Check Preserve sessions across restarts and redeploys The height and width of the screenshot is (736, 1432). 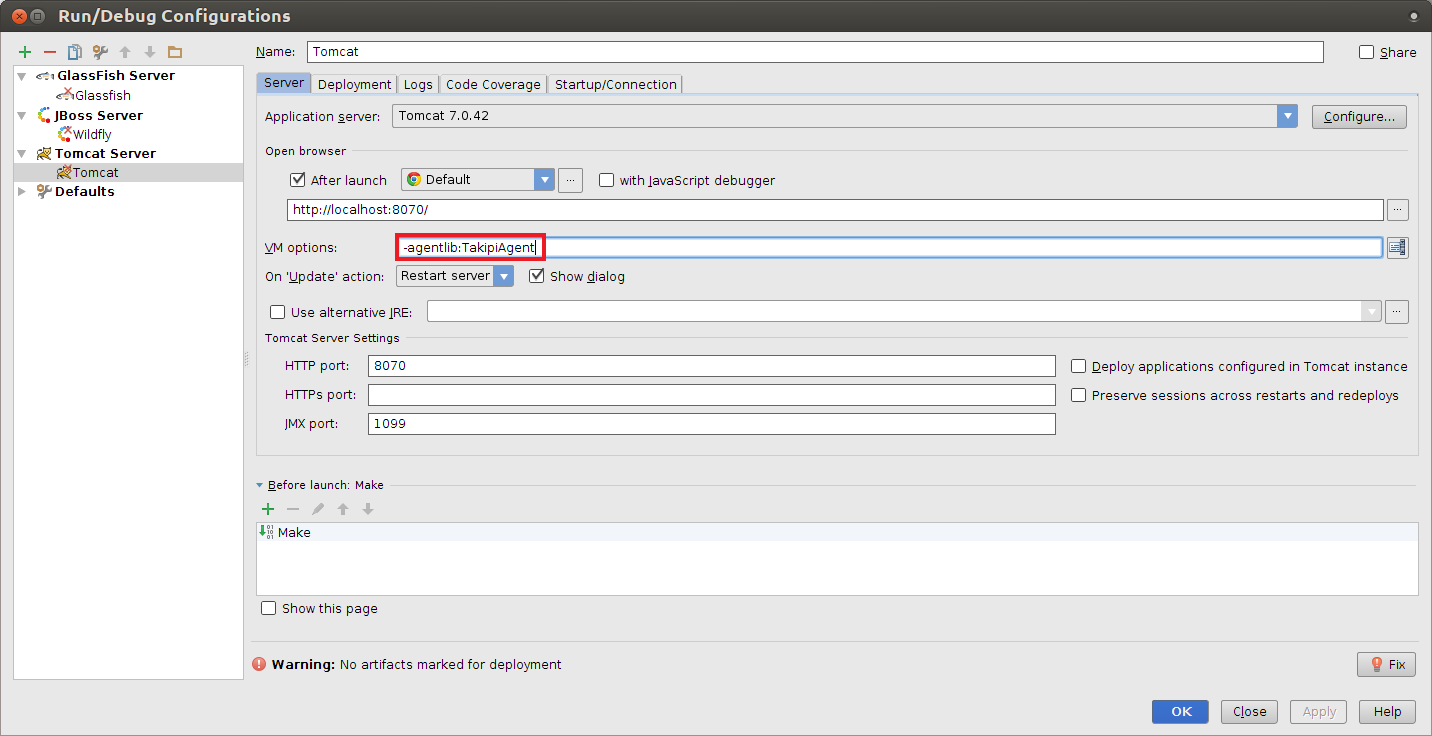coord(1079,395)
